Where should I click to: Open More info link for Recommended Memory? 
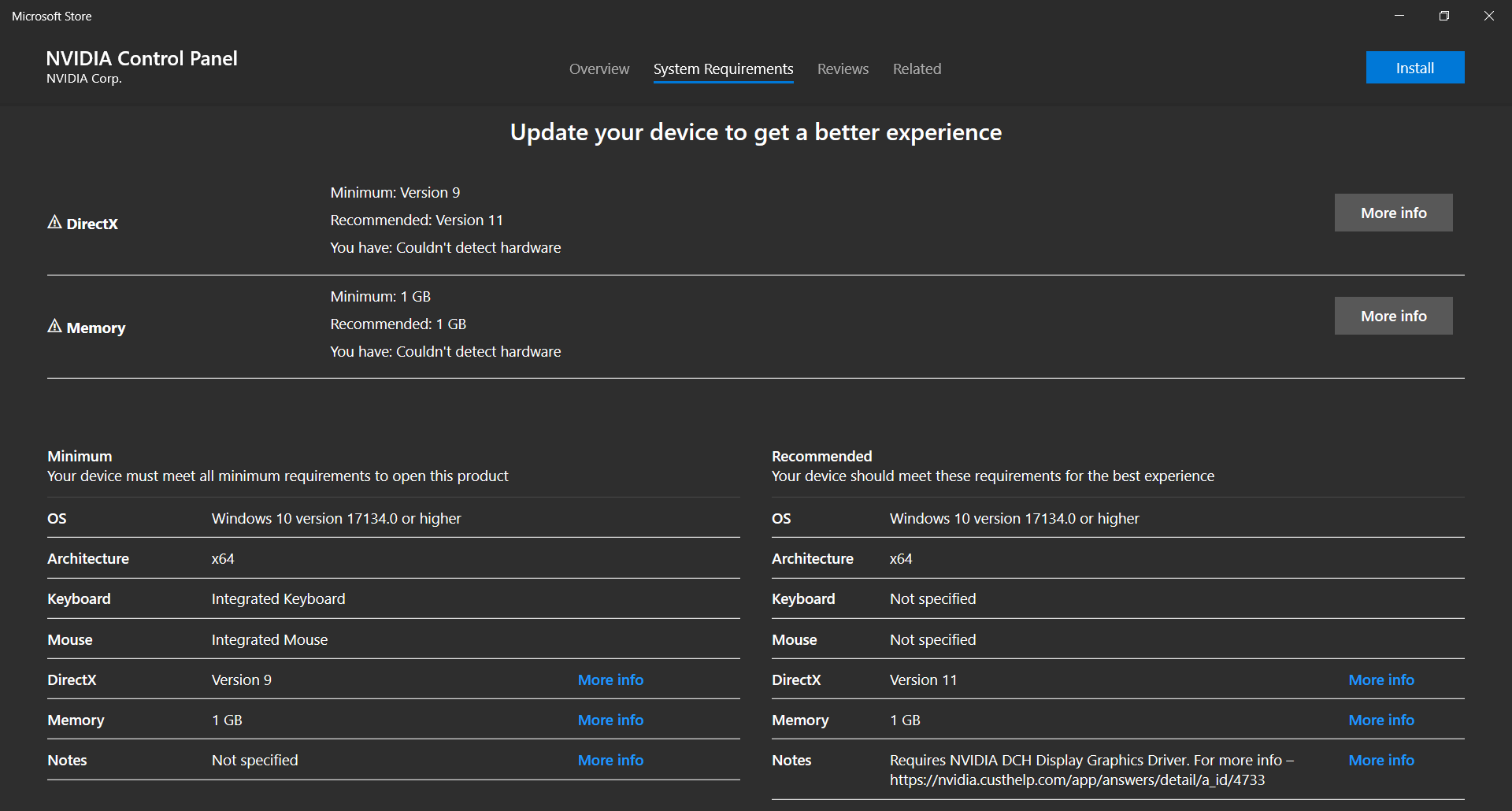(1380, 720)
